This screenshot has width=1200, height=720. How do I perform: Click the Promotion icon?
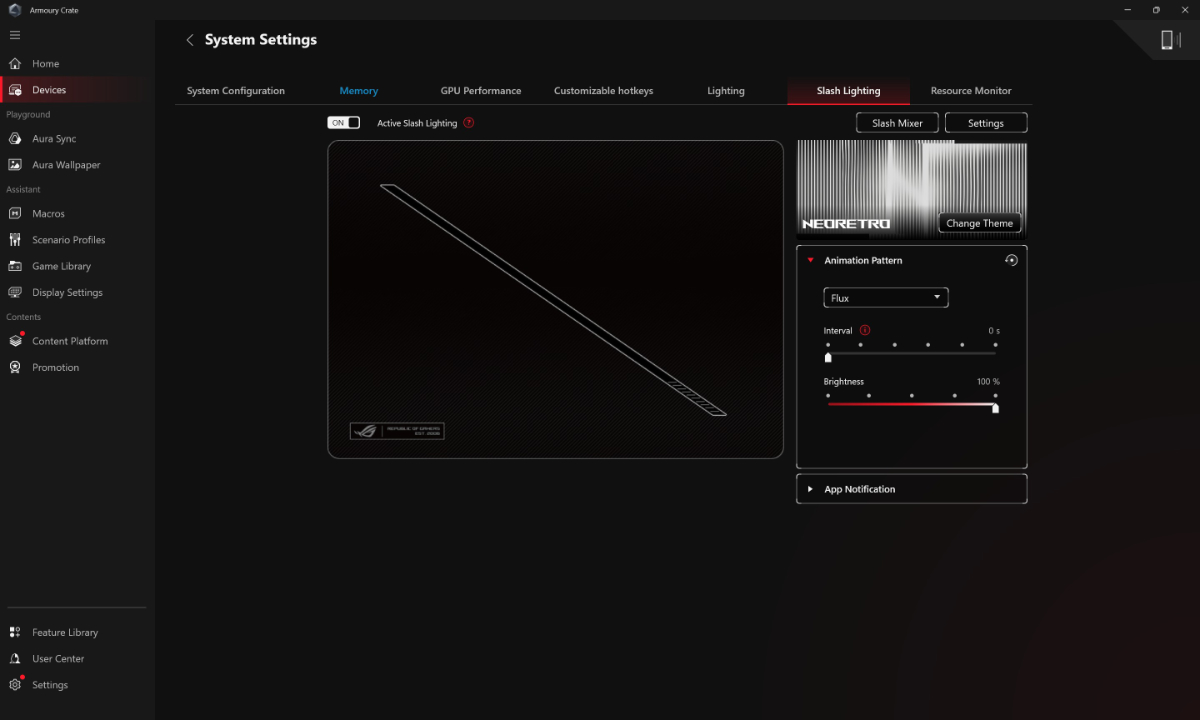[15, 367]
